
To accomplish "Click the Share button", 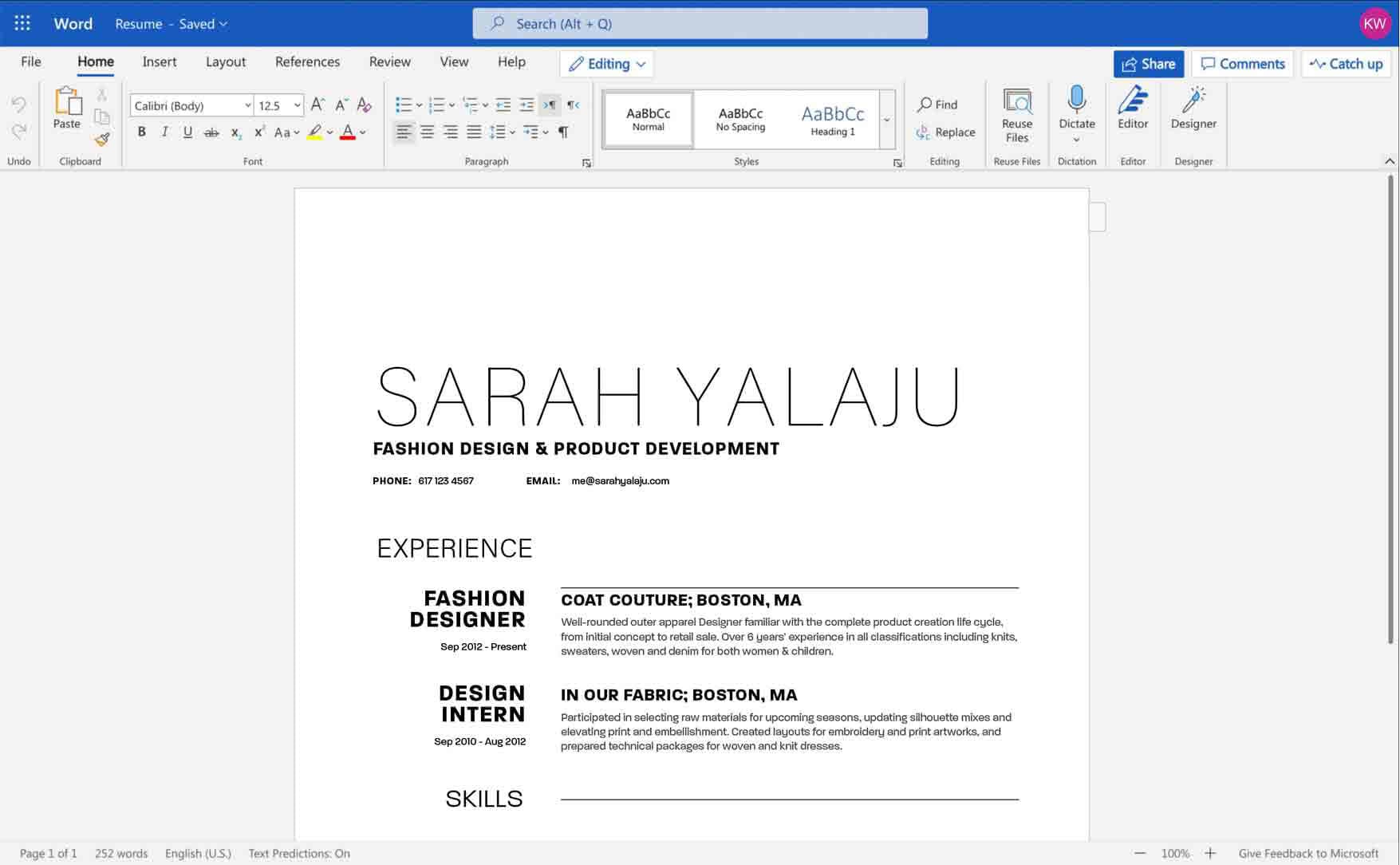I will pyautogui.click(x=1148, y=64).
